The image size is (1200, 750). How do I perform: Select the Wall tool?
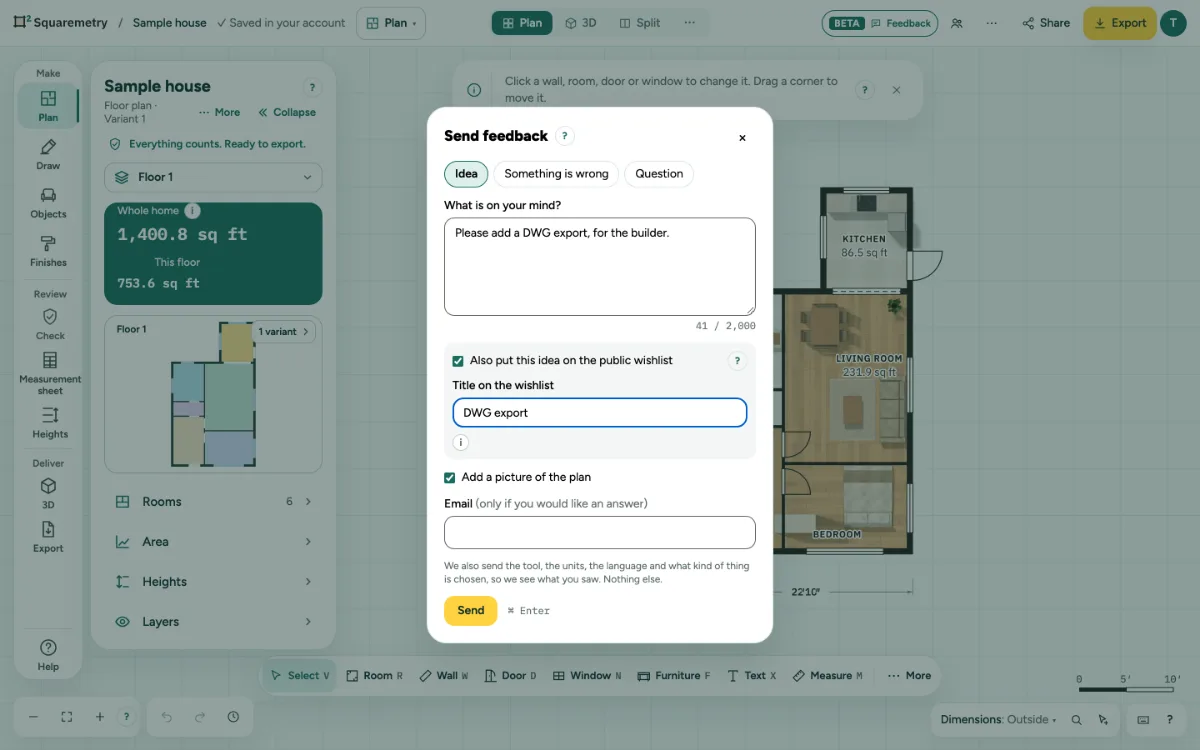coord(443,676)
